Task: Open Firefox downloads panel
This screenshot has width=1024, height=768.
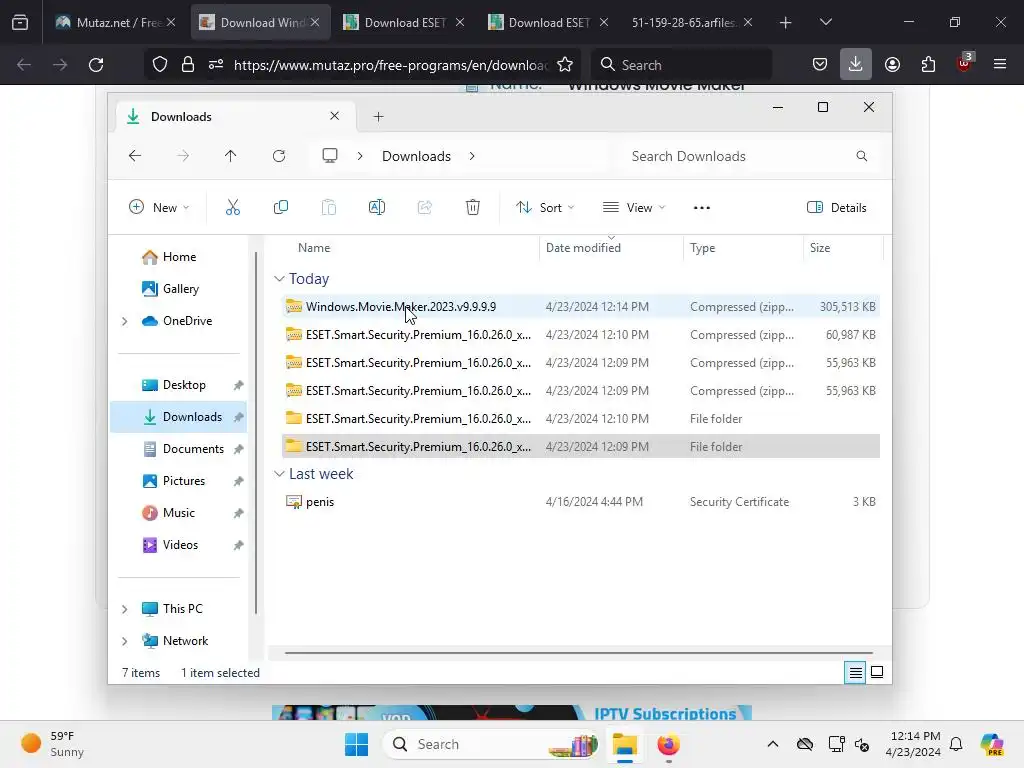Action: pos(856,64)
